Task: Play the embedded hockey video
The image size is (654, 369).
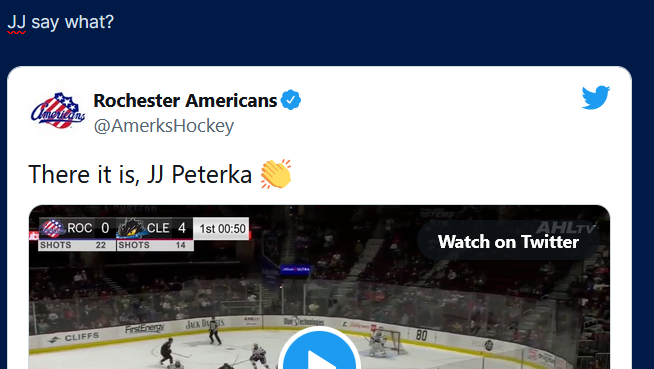Action: (319, 354)
